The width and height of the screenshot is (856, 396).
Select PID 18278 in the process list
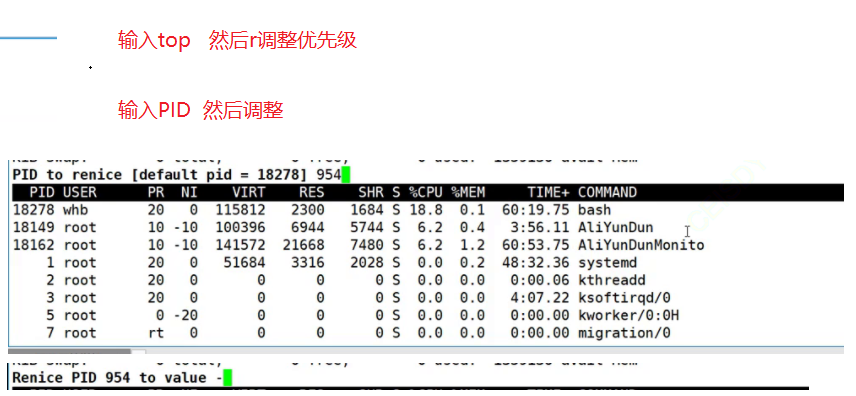[33, 210]
